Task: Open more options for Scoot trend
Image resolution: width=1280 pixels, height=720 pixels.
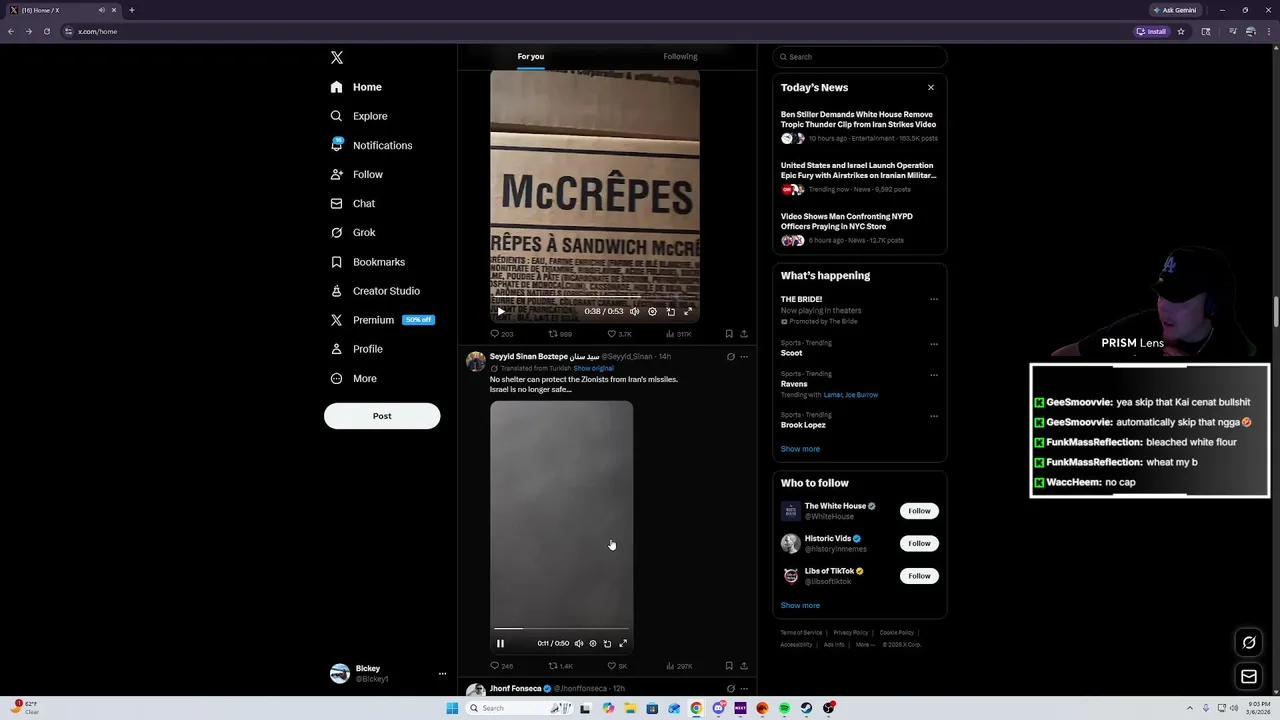Action: click(x=934, y=344)
